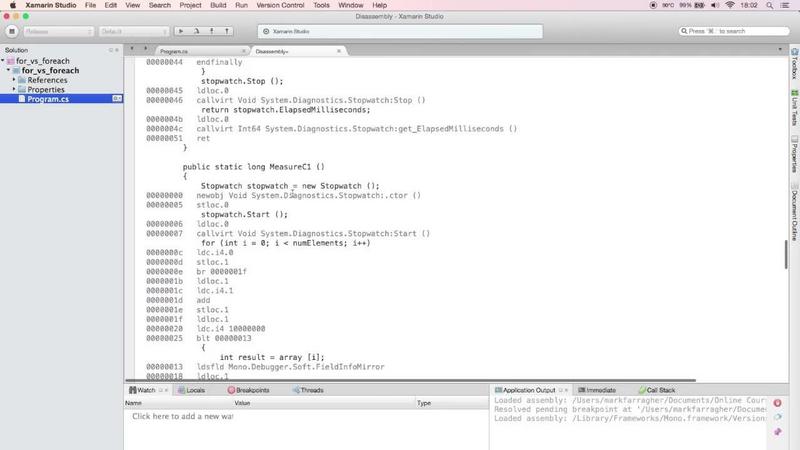Open the Apple menu
The width and height of the screenshot is (800, 450).
(13, 5)
